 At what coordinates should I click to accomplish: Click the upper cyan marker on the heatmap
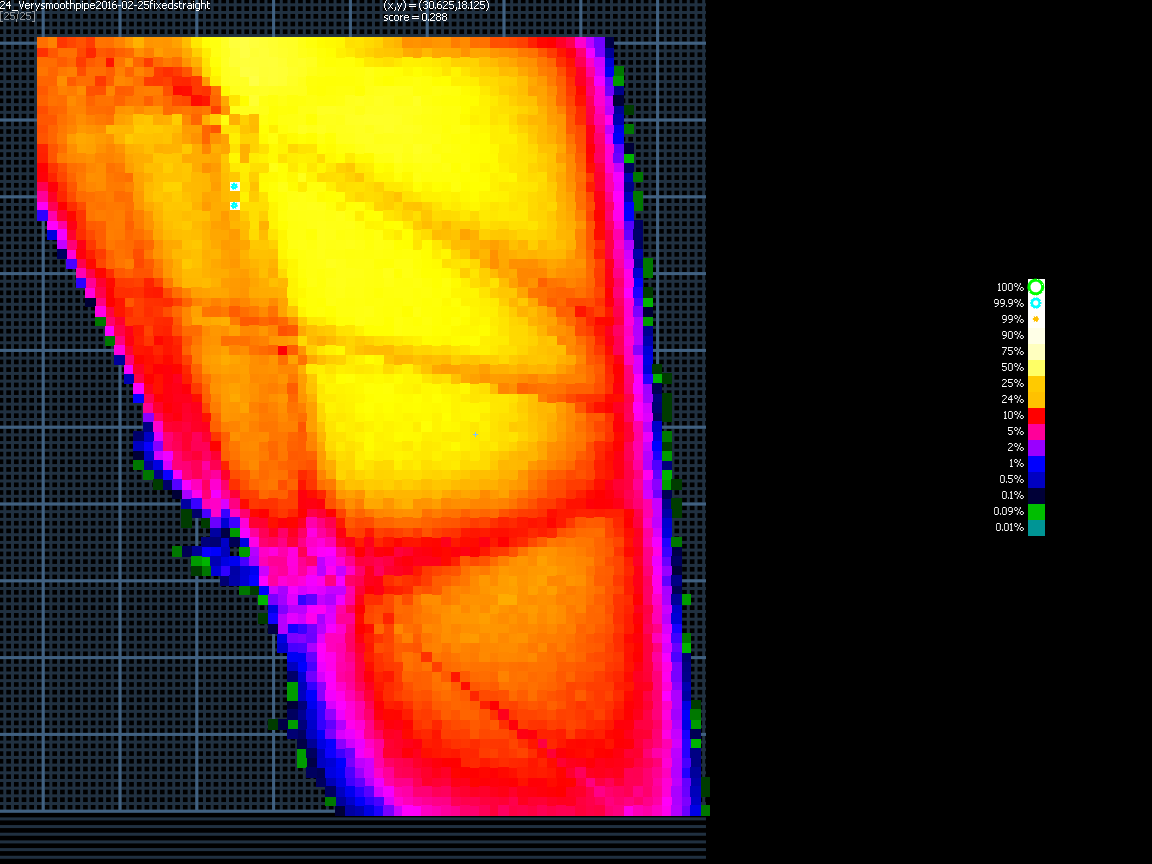coord(234,186)
